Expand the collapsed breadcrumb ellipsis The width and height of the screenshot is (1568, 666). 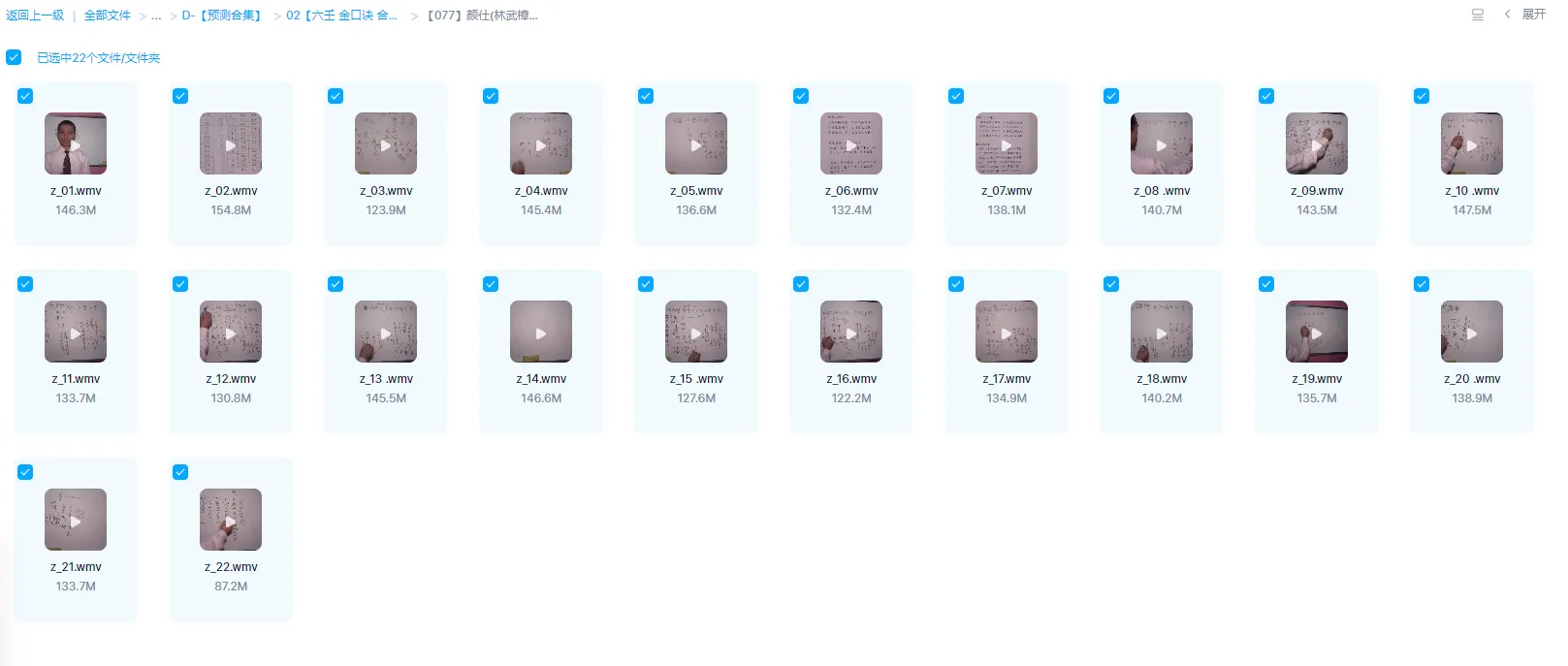[x=156, y=16]
